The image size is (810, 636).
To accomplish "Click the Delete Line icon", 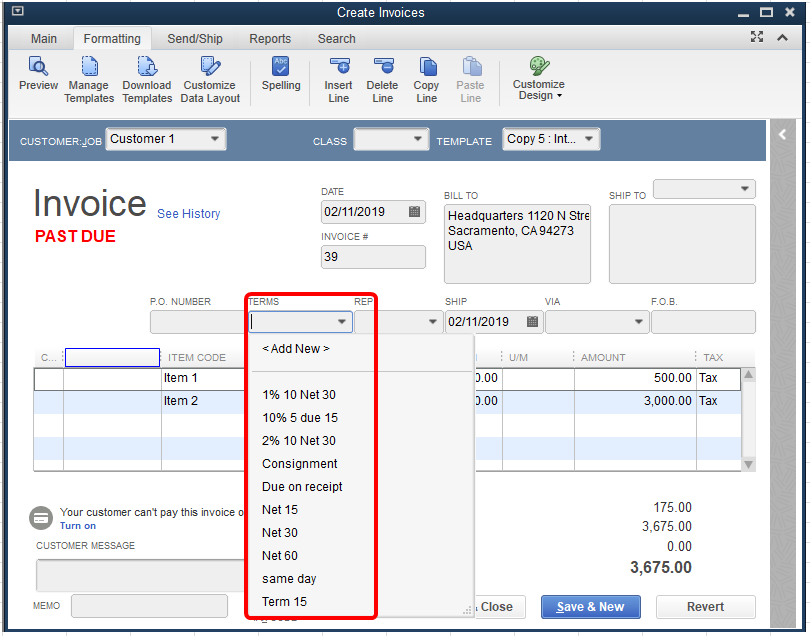I will [382, 78].
